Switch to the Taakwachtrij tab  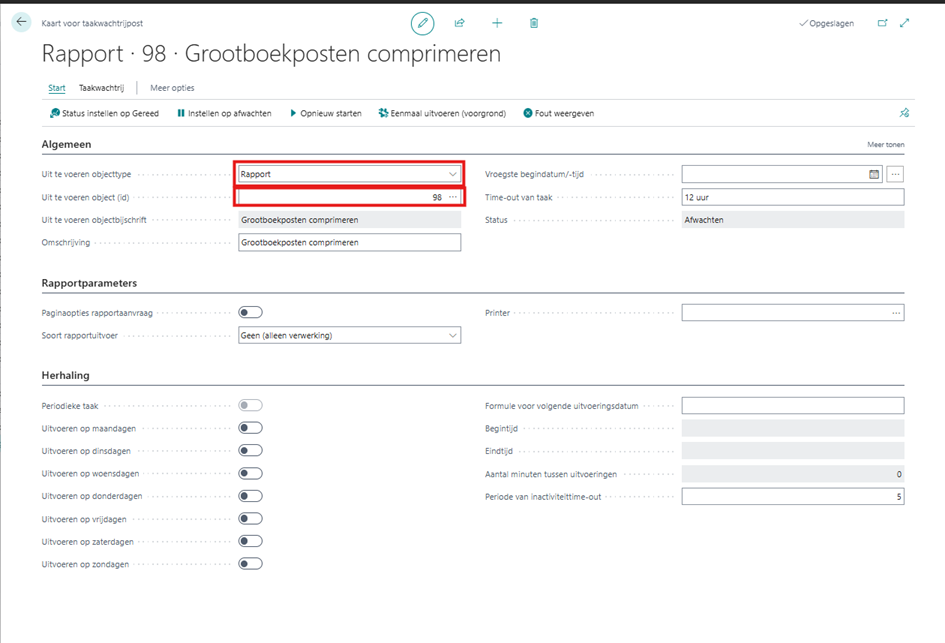[103, 88]
